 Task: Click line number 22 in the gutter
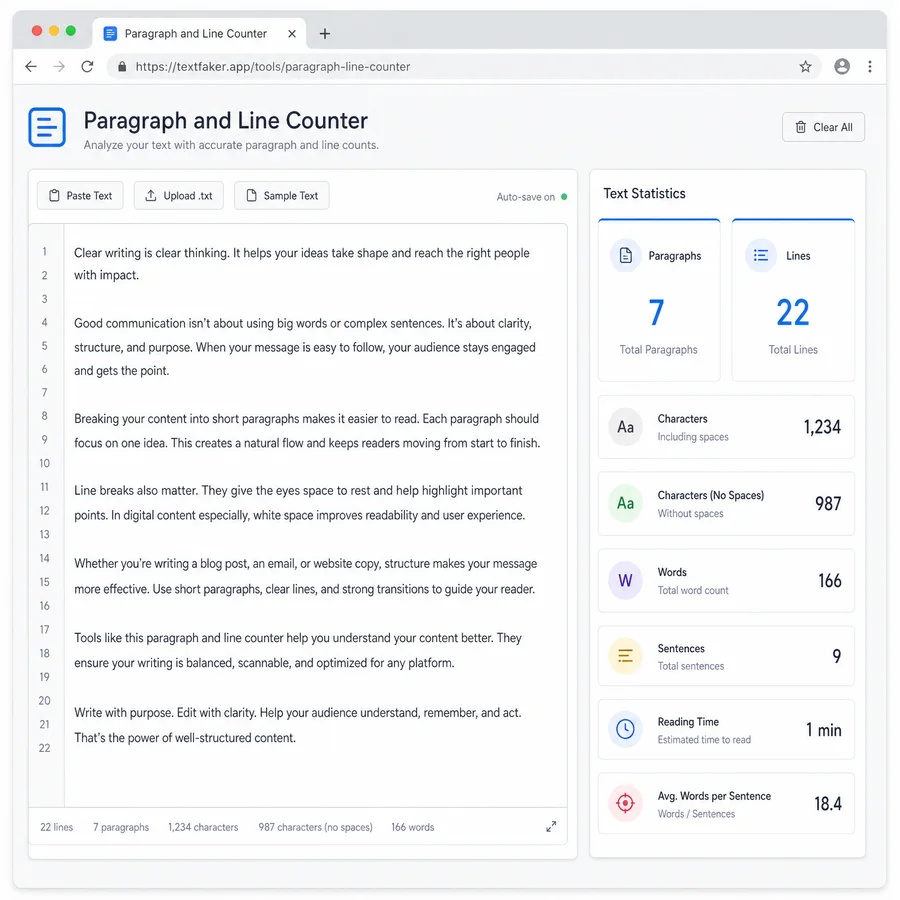coord(44,748)
